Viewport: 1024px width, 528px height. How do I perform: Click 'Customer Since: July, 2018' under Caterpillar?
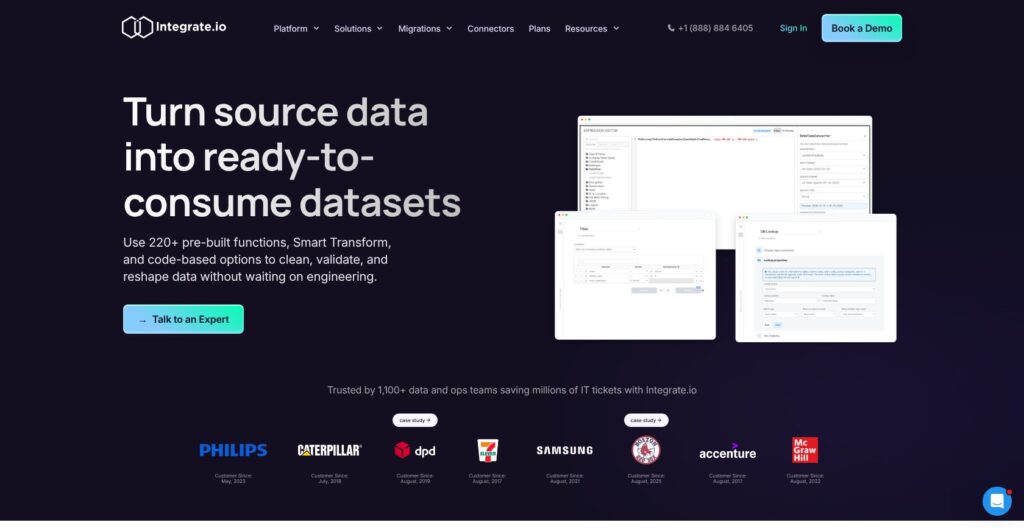(x=329, y=478)
